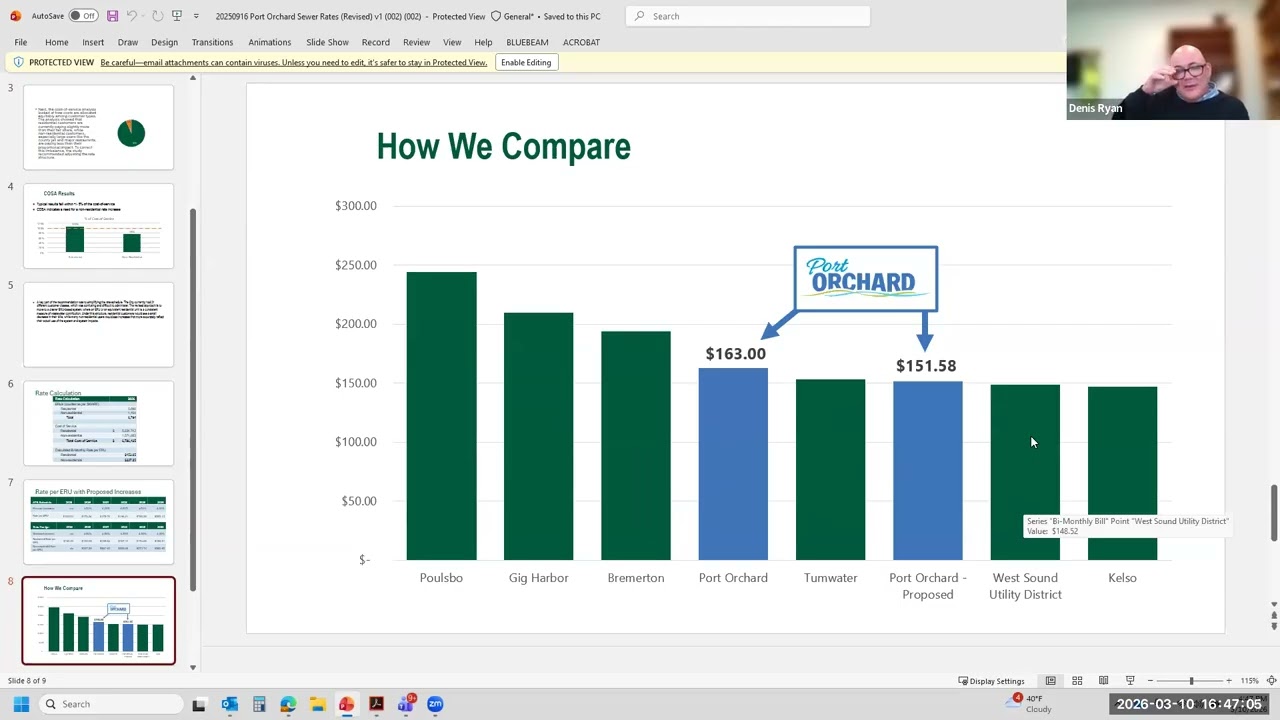The height and width of the screenshot is (720, 1280).
Task: Start presentation from beginning icon
Action: pos(177,16)
